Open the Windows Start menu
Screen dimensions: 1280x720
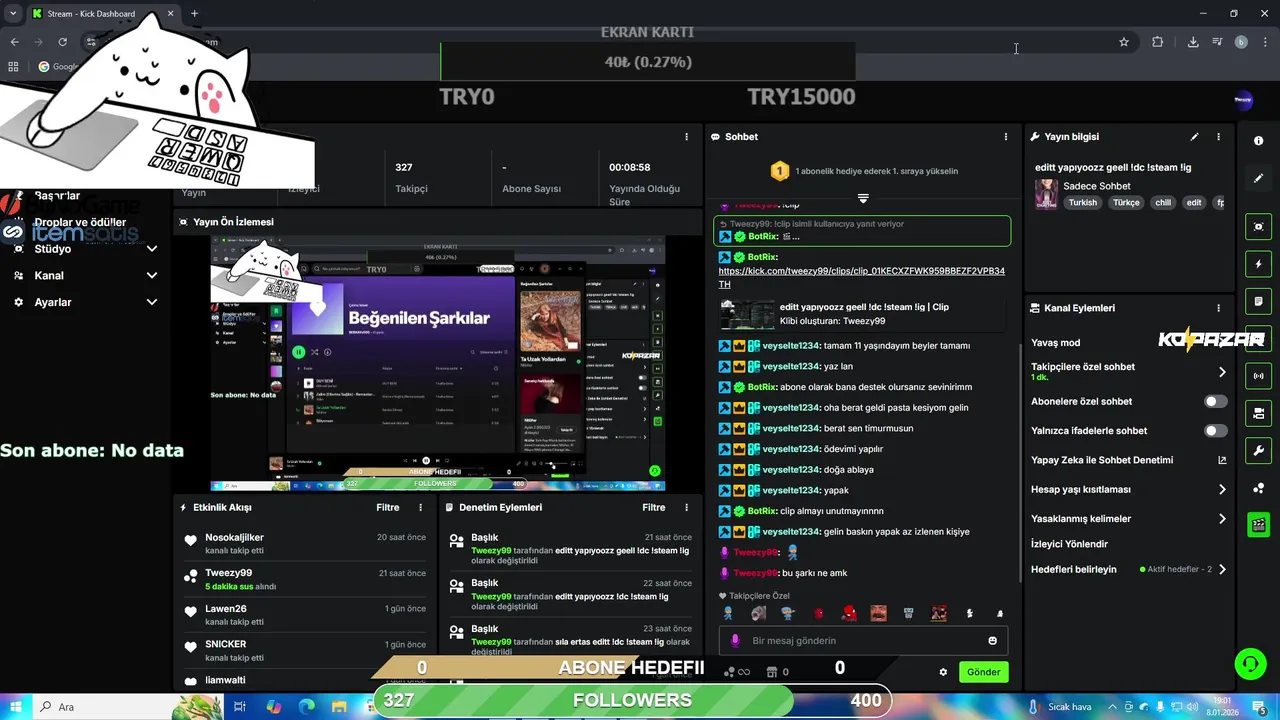[16, 706]
